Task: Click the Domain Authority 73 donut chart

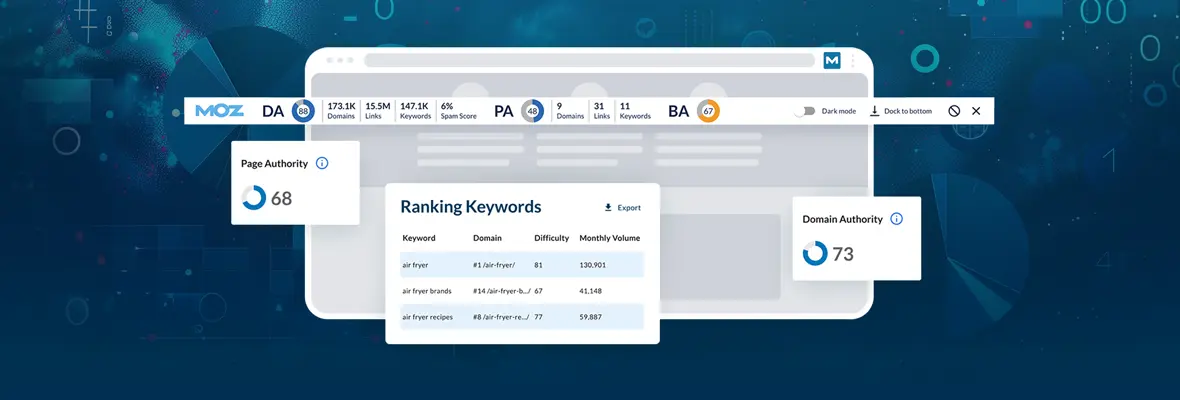Action: [x=815, y=254]
